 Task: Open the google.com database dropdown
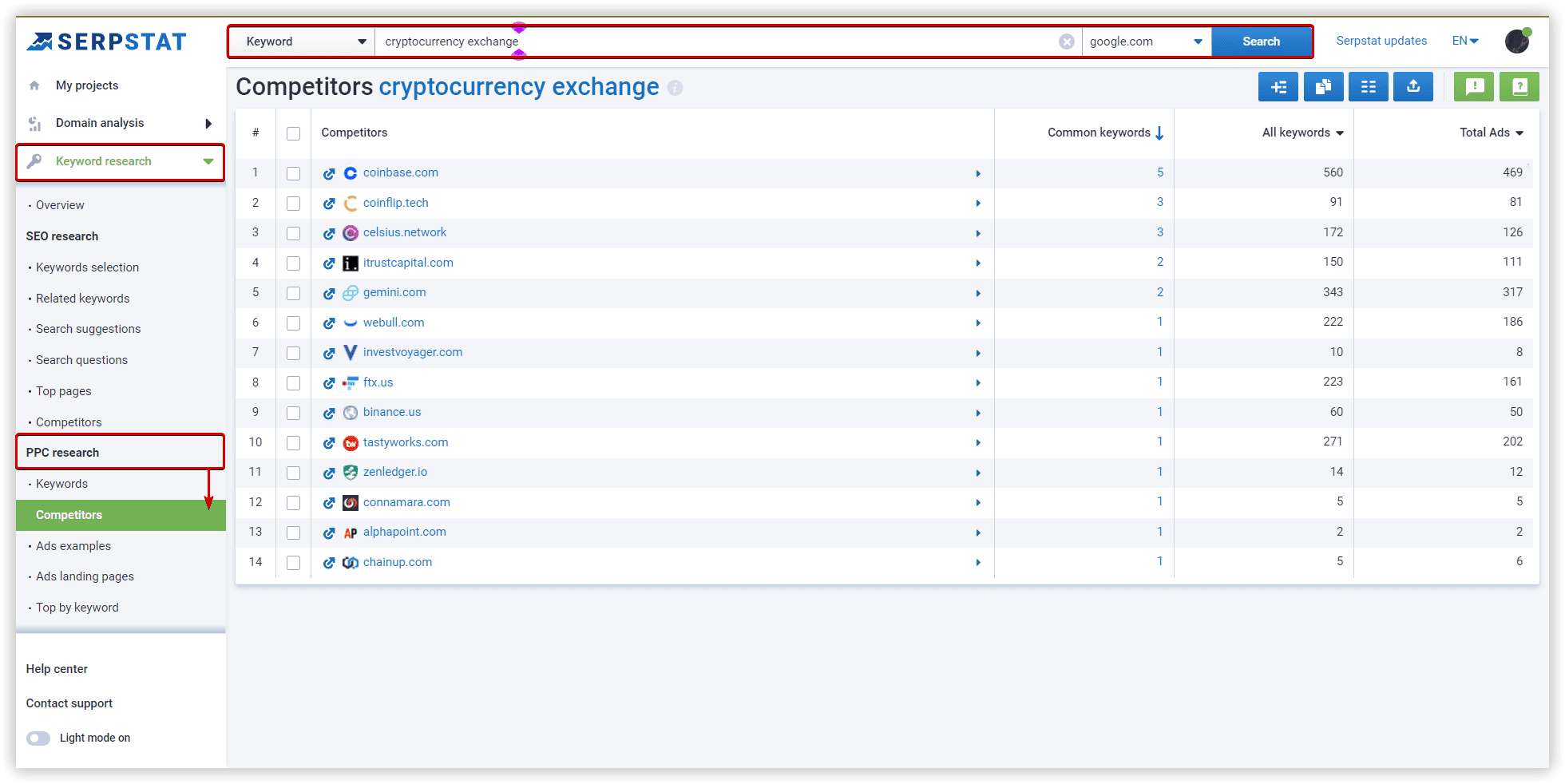click(1147, 42)
